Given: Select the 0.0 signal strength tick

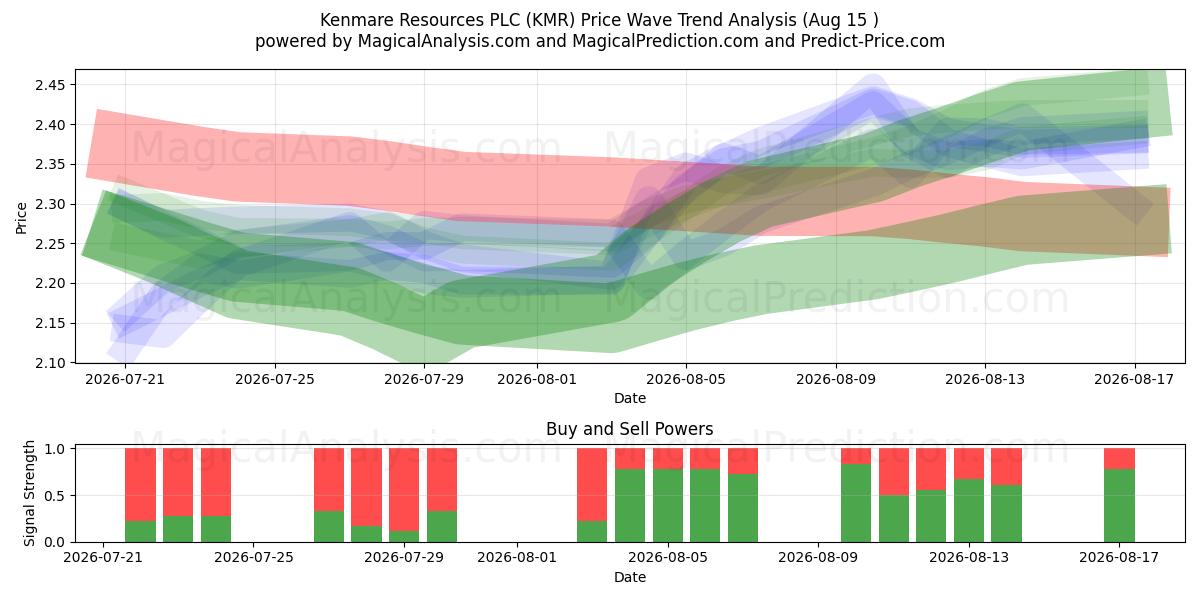Looking at the screenshot, I should (x=56, y=542).
